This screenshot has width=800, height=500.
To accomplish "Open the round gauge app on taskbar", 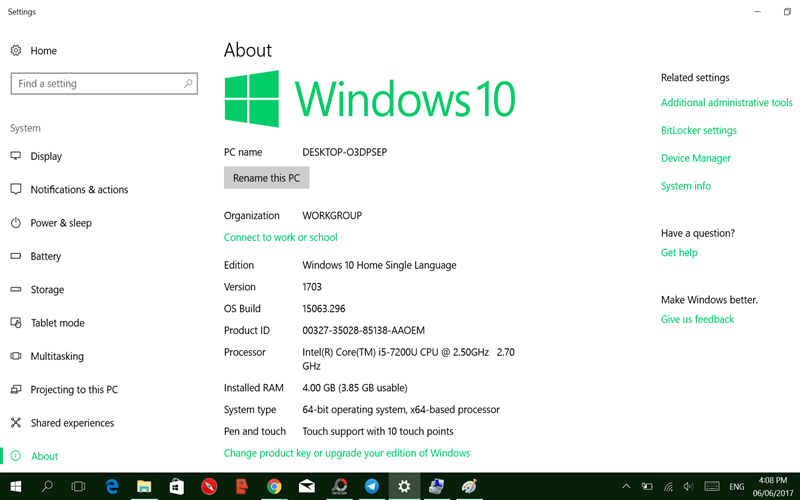I will pos(339,486).
